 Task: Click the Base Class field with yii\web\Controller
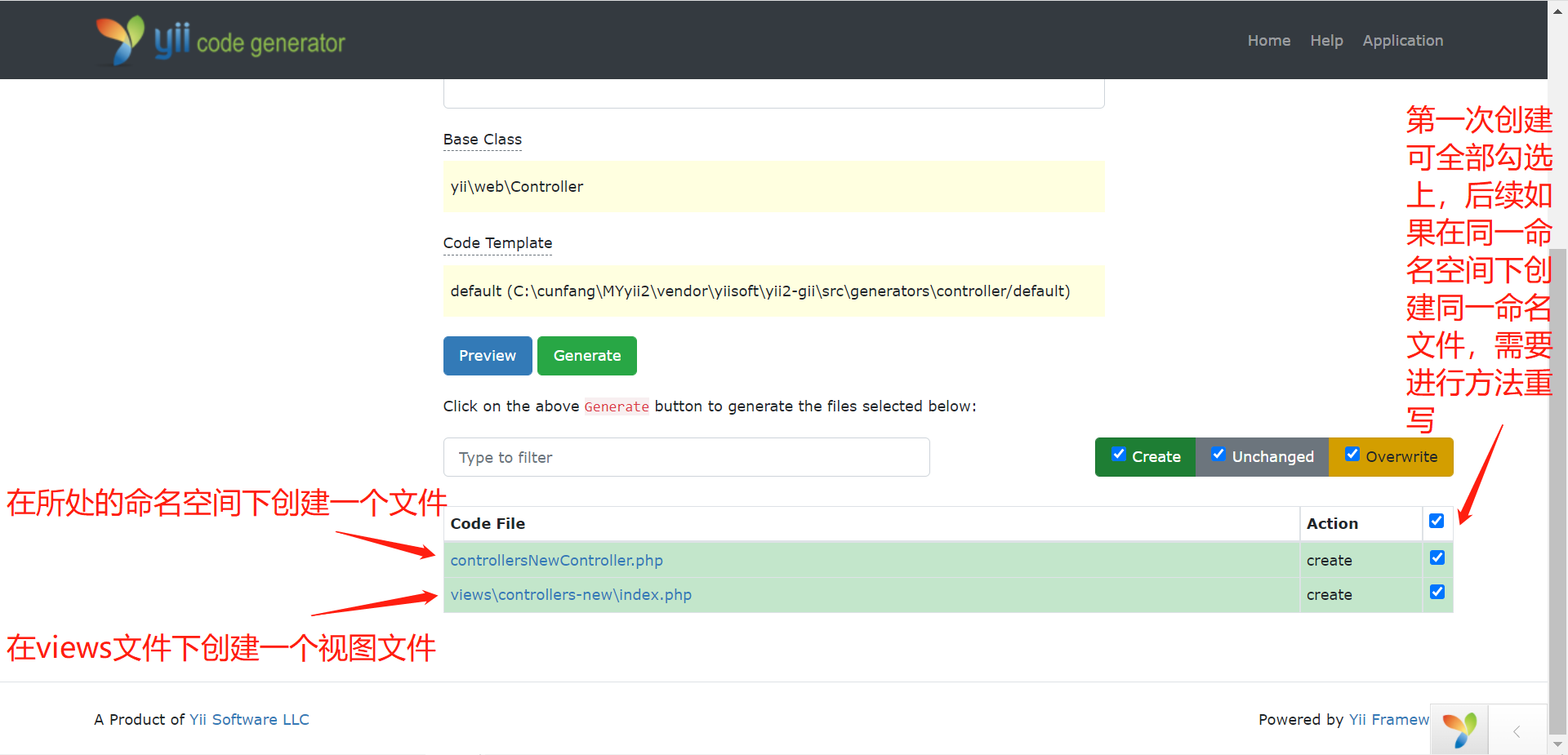(x=773, y=187)
